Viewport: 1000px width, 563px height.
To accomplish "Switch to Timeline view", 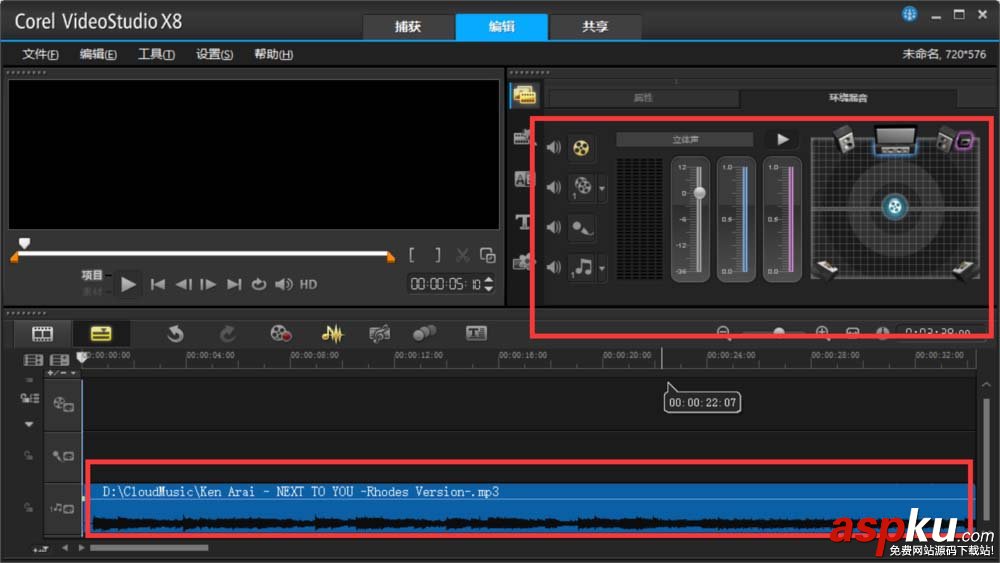I will coord(101,333).
